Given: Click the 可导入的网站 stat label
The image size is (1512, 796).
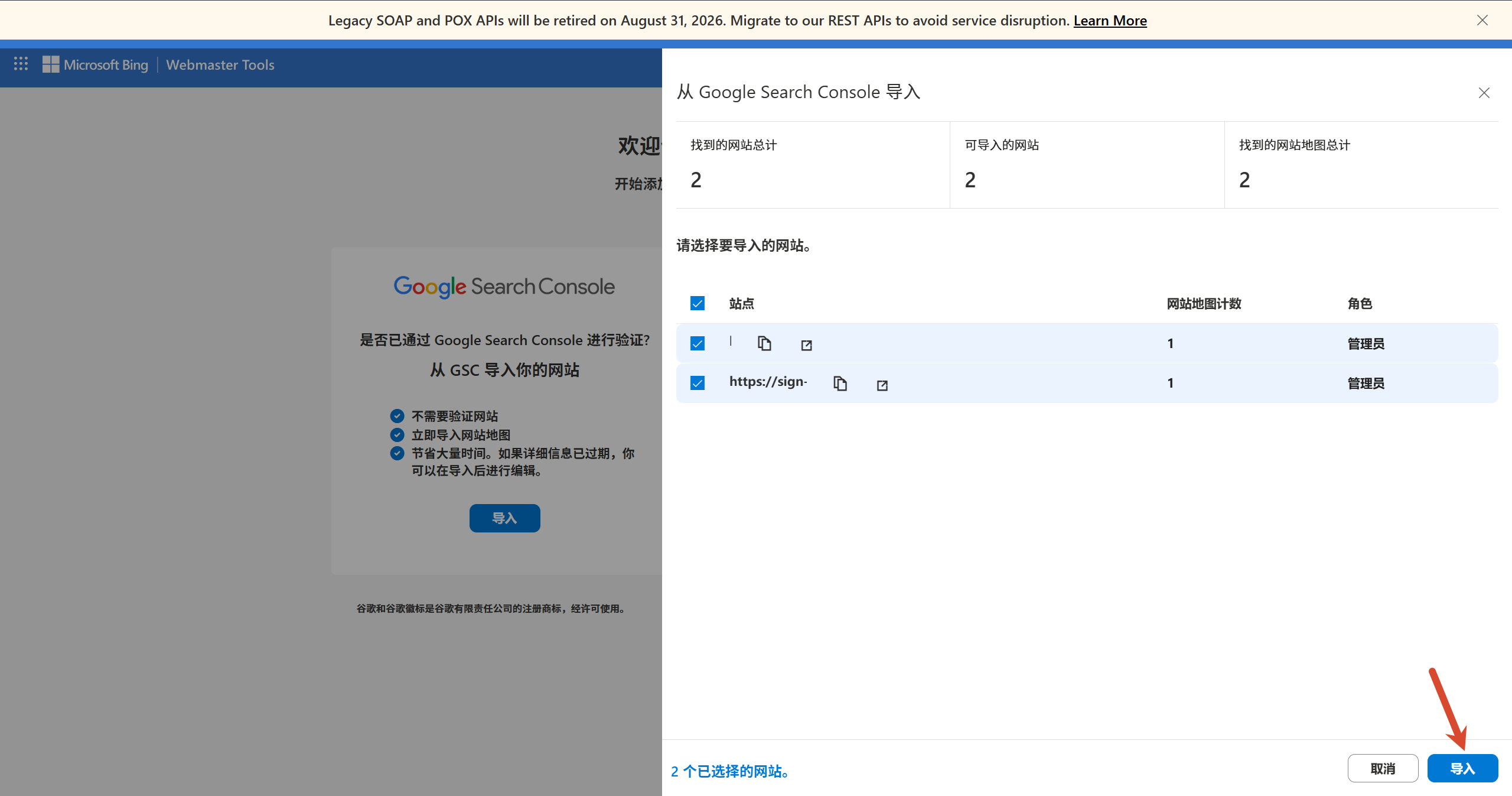Looking at the screenshot, I should click(1002, 145).
